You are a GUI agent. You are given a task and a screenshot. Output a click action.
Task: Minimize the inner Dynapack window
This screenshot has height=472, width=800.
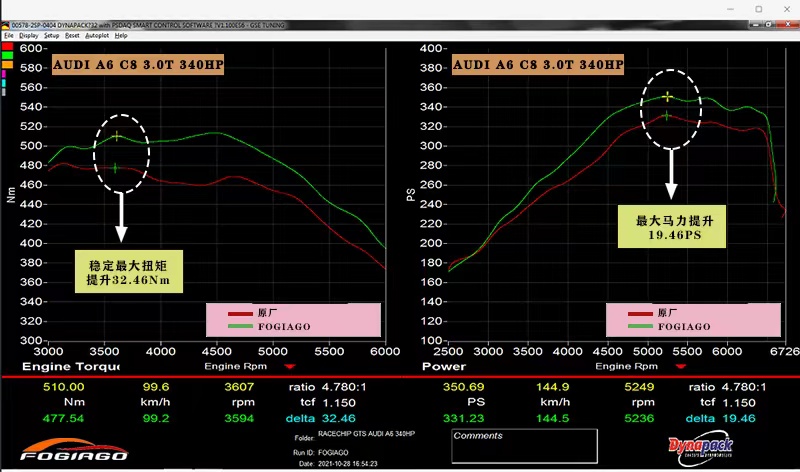tap(756, 24)
